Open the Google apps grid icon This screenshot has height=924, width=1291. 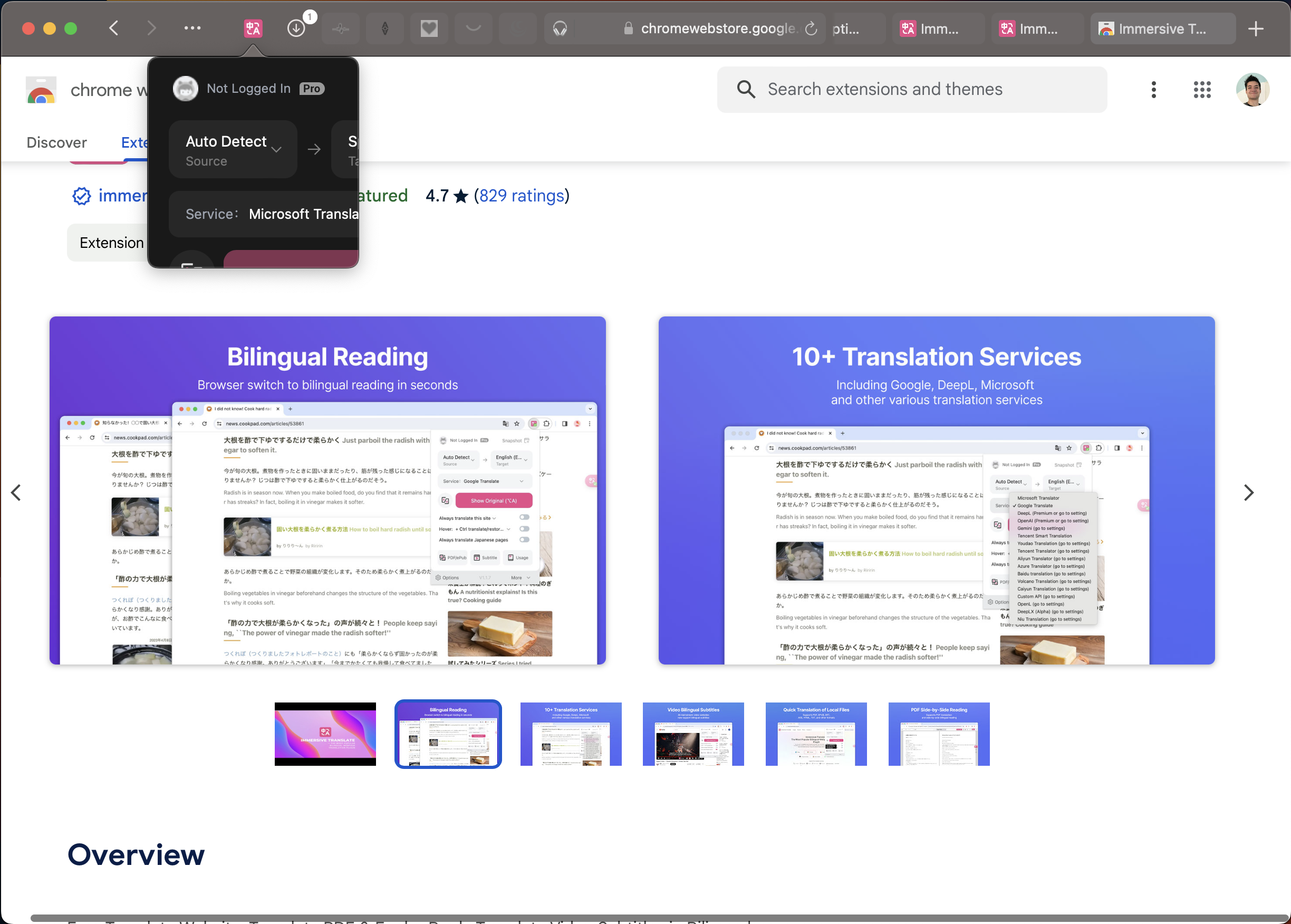1202,89
